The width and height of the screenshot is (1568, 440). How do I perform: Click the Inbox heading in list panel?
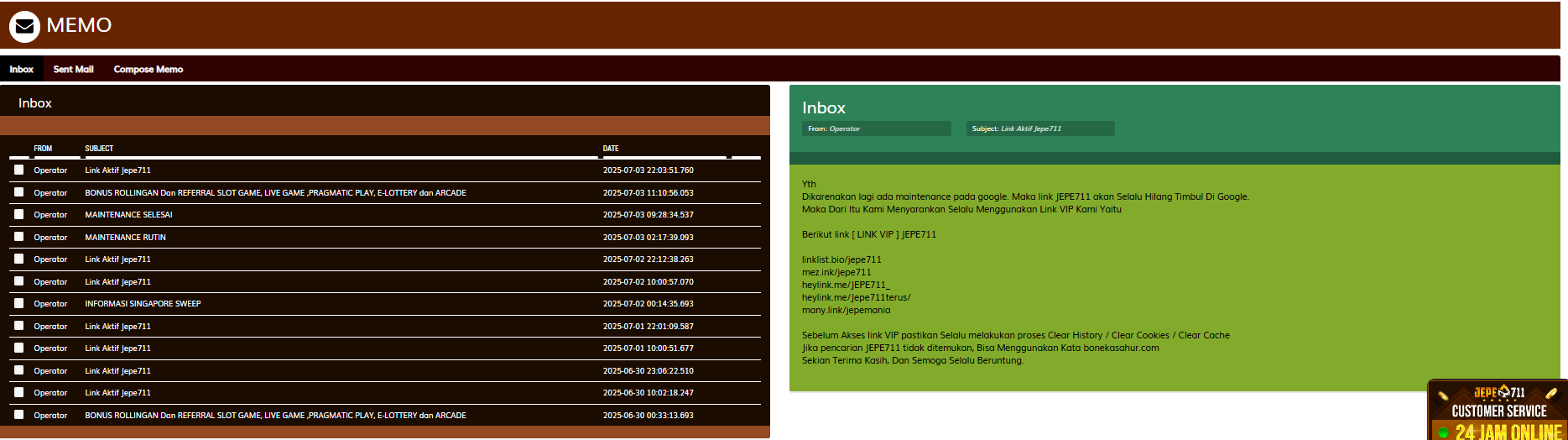(35, 103)
